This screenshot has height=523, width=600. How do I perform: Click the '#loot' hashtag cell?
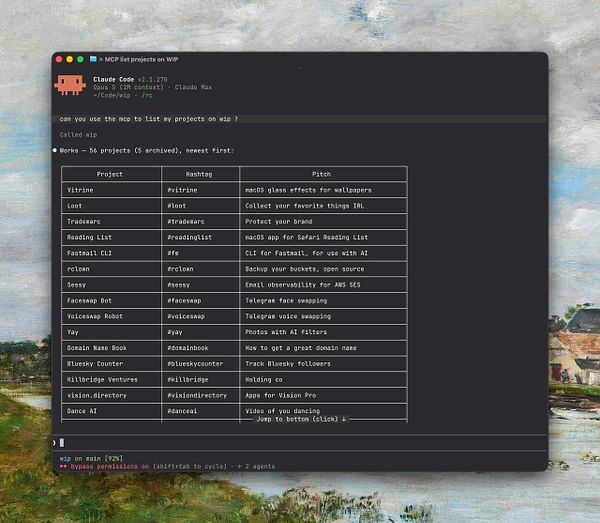click(x=176, y=206)
